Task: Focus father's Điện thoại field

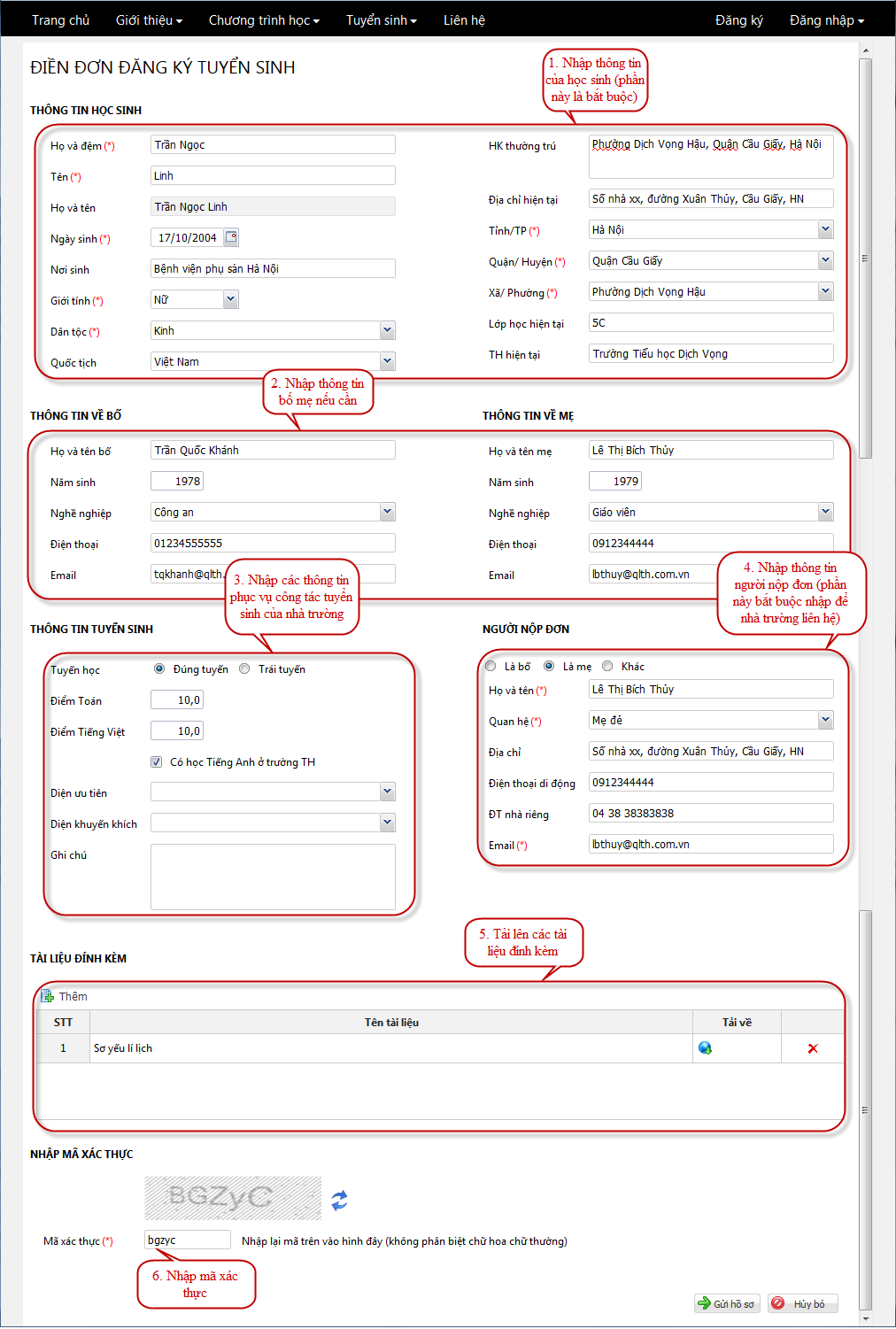Action: [x=273, y=543]
